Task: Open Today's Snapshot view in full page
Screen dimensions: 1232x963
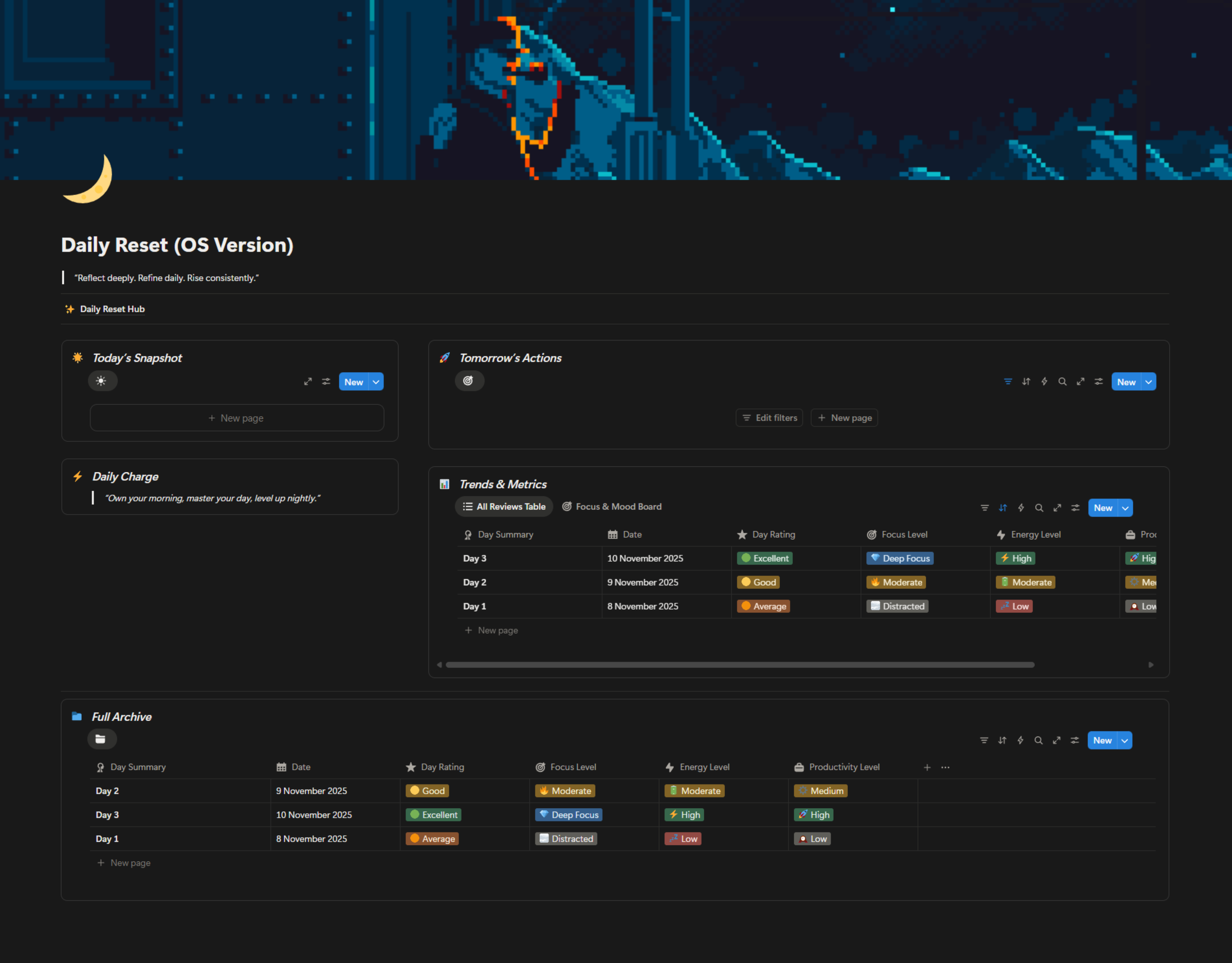Action: tap(308, 381)
